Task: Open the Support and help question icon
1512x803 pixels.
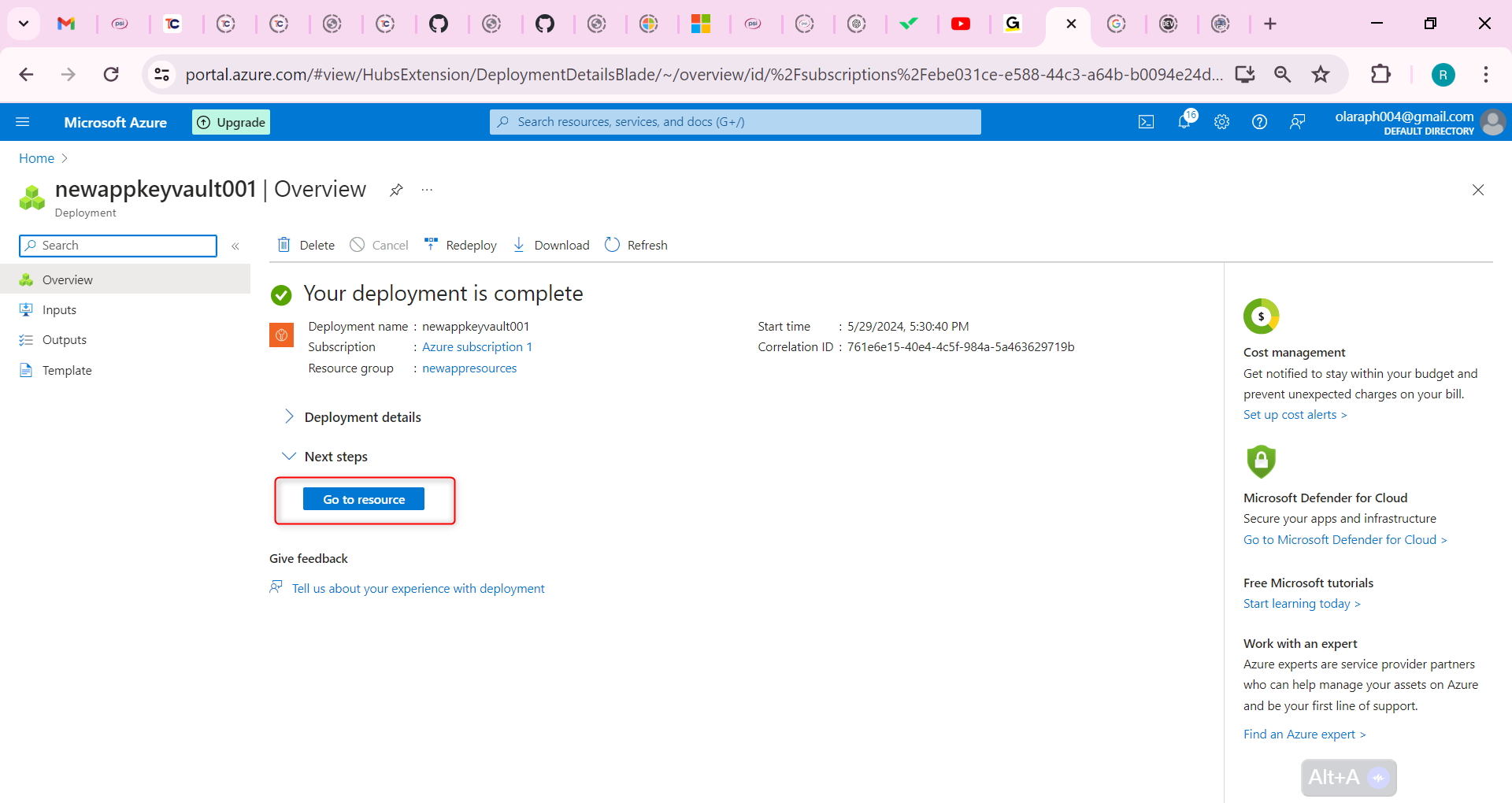Action: 1259,122
